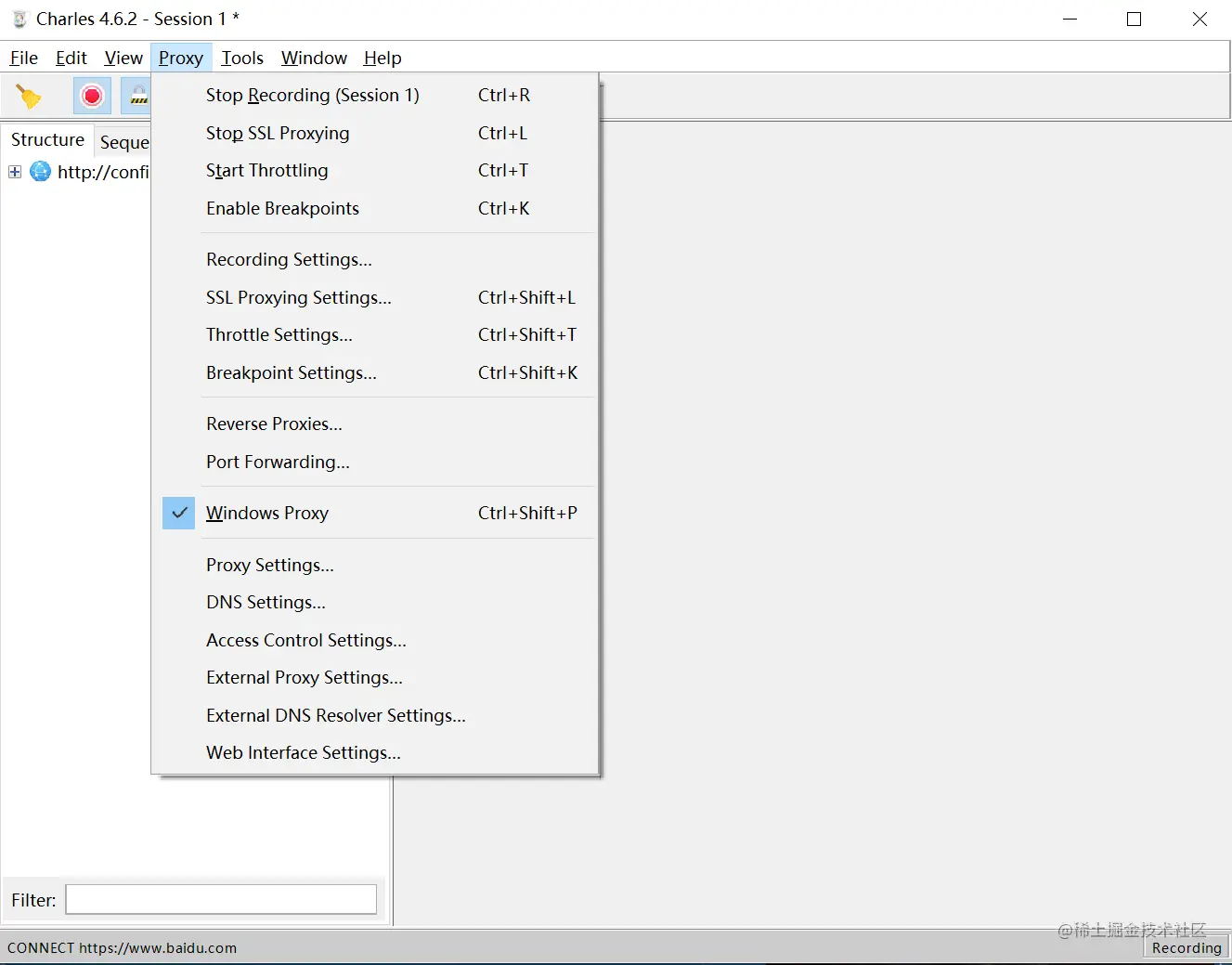This screenshot has height=965, width=1232.
Task: Click the broom clear session icon
Action: (29, 97)
